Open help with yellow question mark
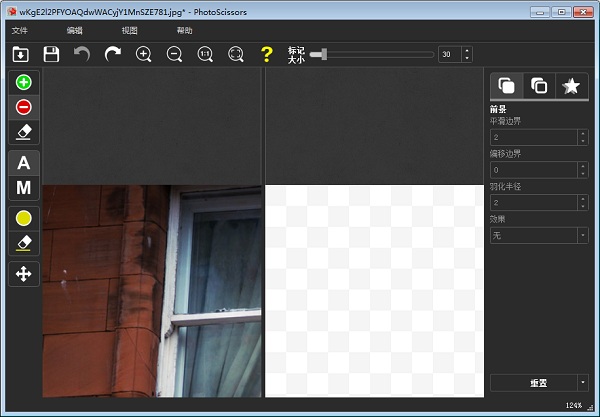 [267, 54]
